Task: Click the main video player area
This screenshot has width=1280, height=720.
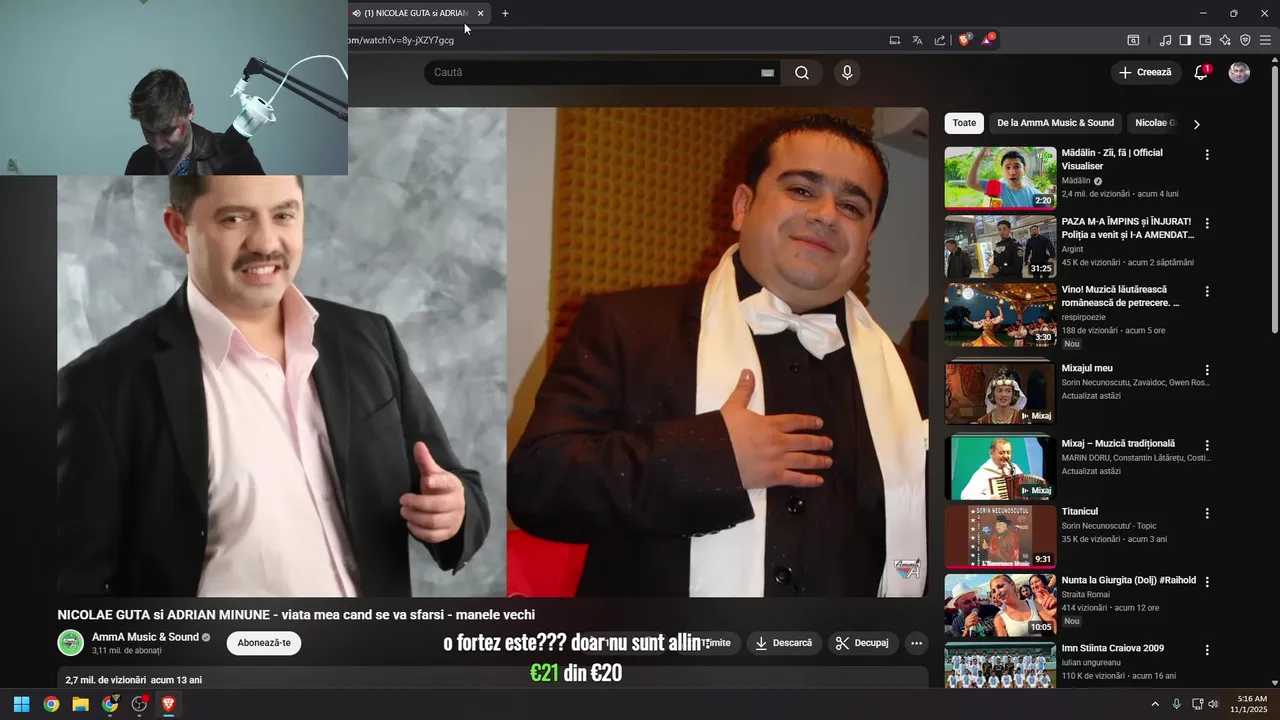Action: [x=493, y=352]
